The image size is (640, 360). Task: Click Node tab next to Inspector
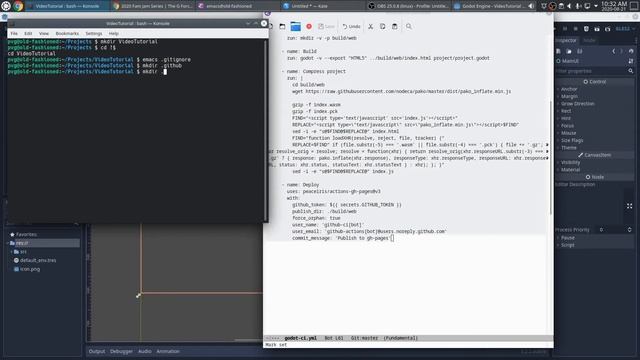(589, 40)
